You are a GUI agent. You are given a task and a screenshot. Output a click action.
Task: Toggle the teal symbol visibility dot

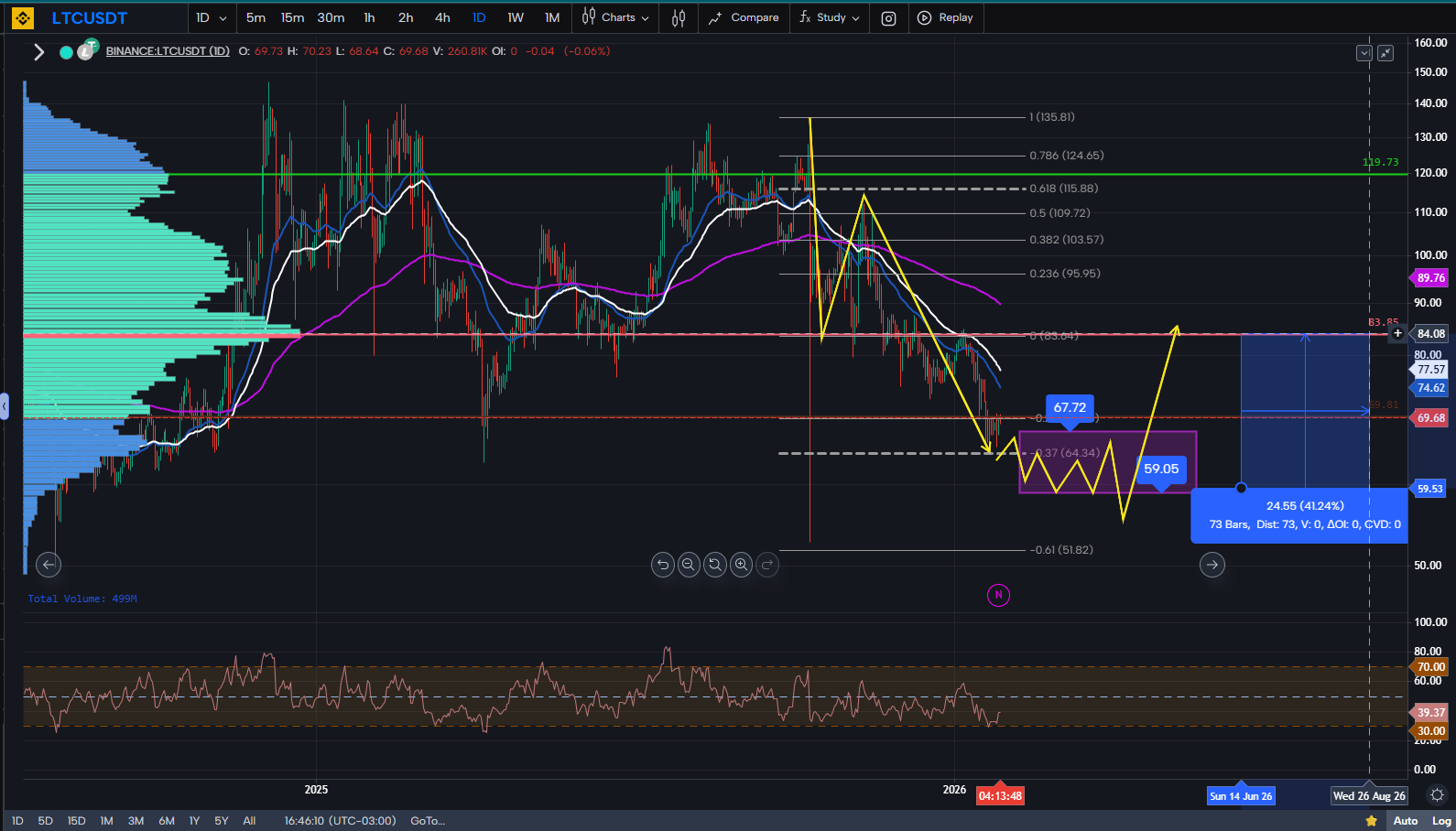(66, 52)
